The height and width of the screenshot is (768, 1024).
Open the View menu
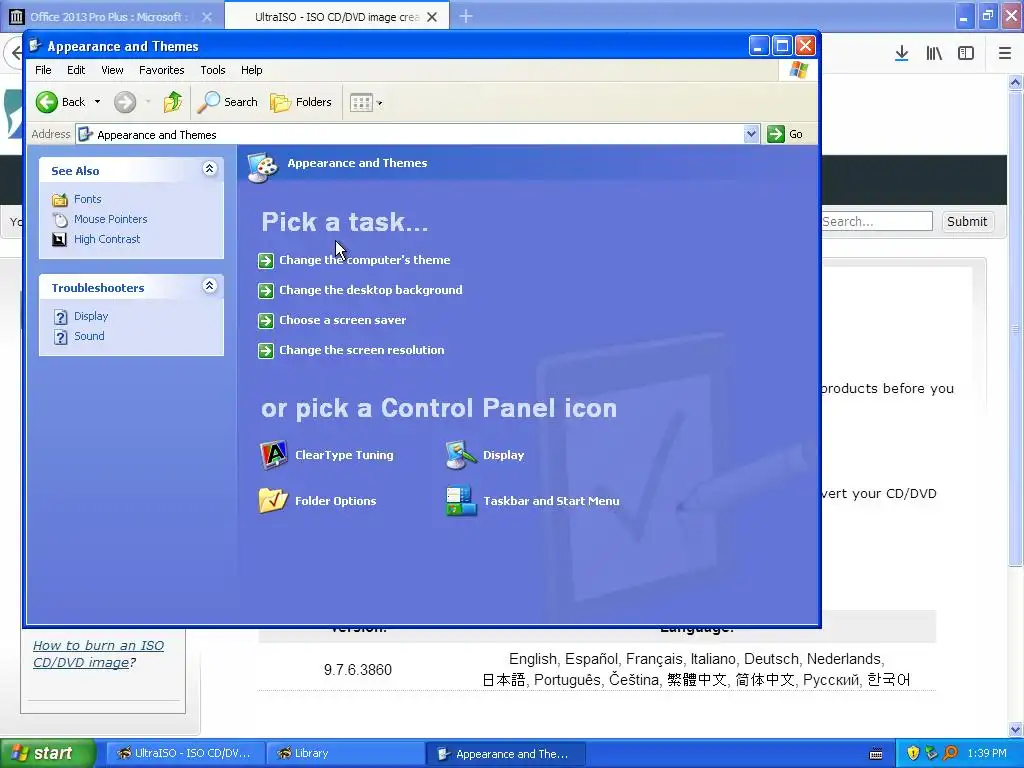[112, 70]
